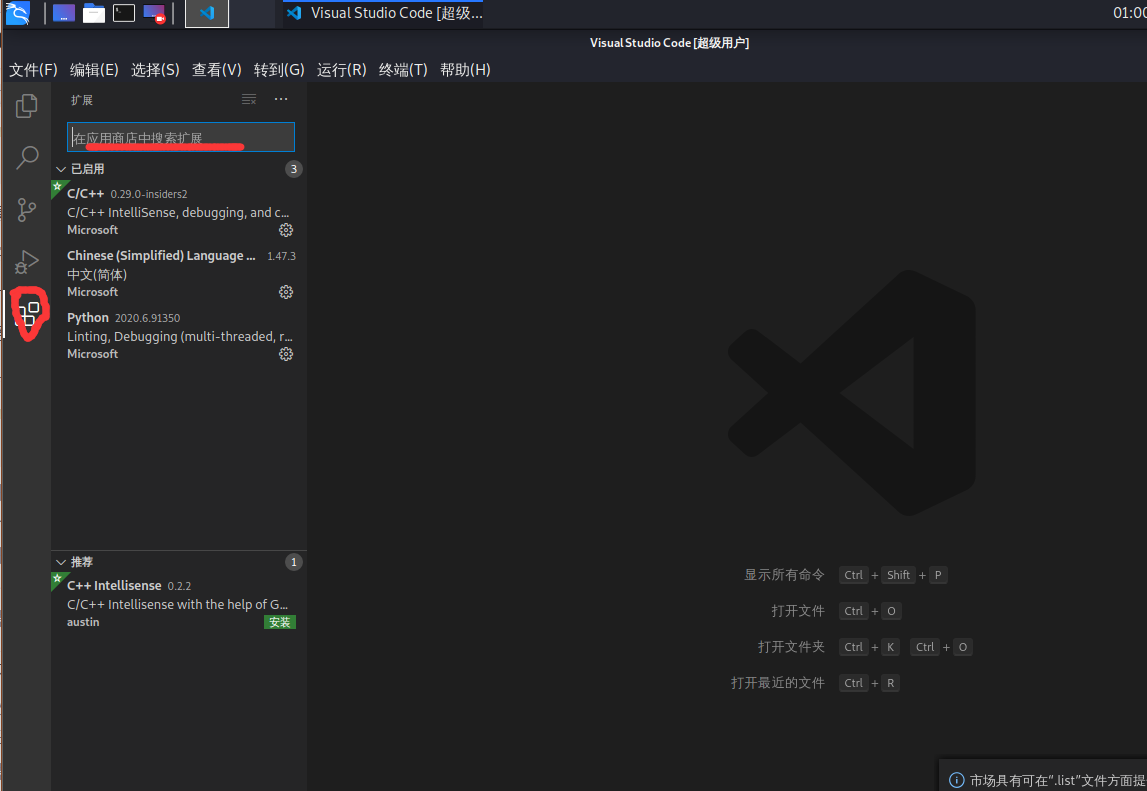Open the Explorer view in activity bar
Screen dimensions: 1147x791
click(26, 106)
